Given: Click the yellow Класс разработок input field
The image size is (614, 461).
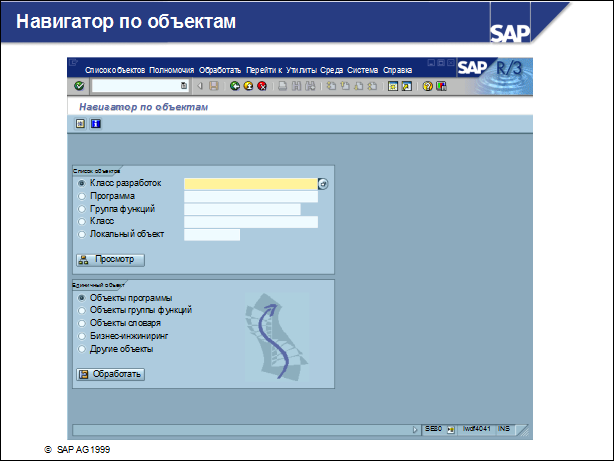Looking at the screenshot, I should pyautogui.click(x=250, y=184).
